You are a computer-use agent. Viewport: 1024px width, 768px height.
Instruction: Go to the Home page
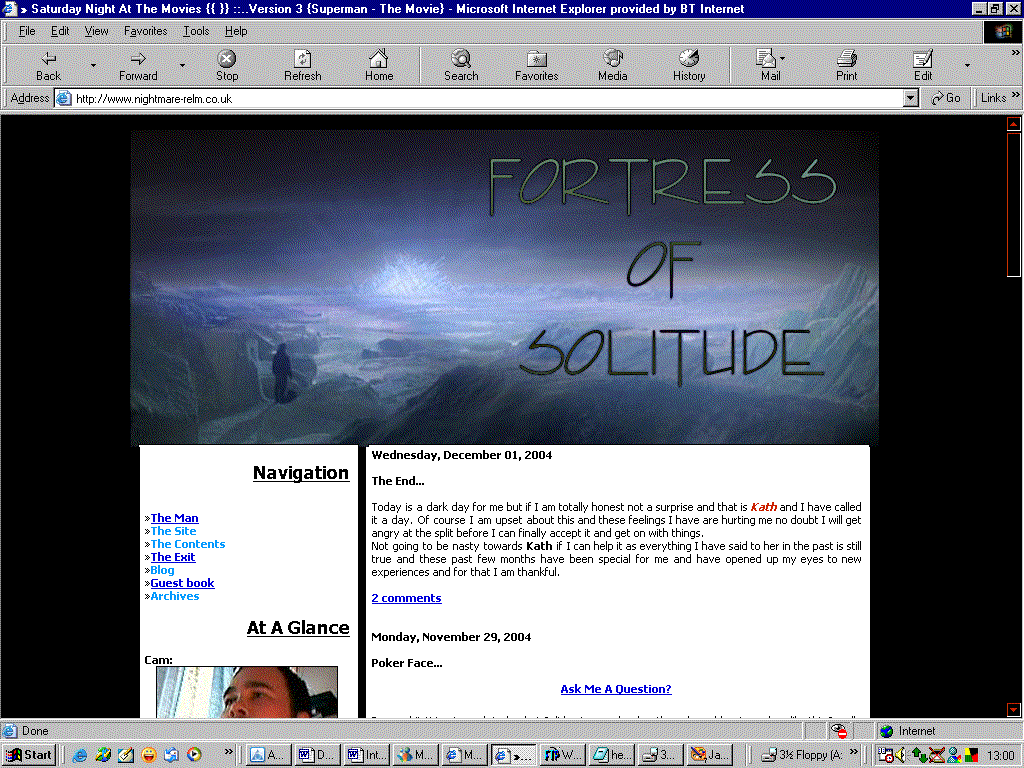pos(379,65)
